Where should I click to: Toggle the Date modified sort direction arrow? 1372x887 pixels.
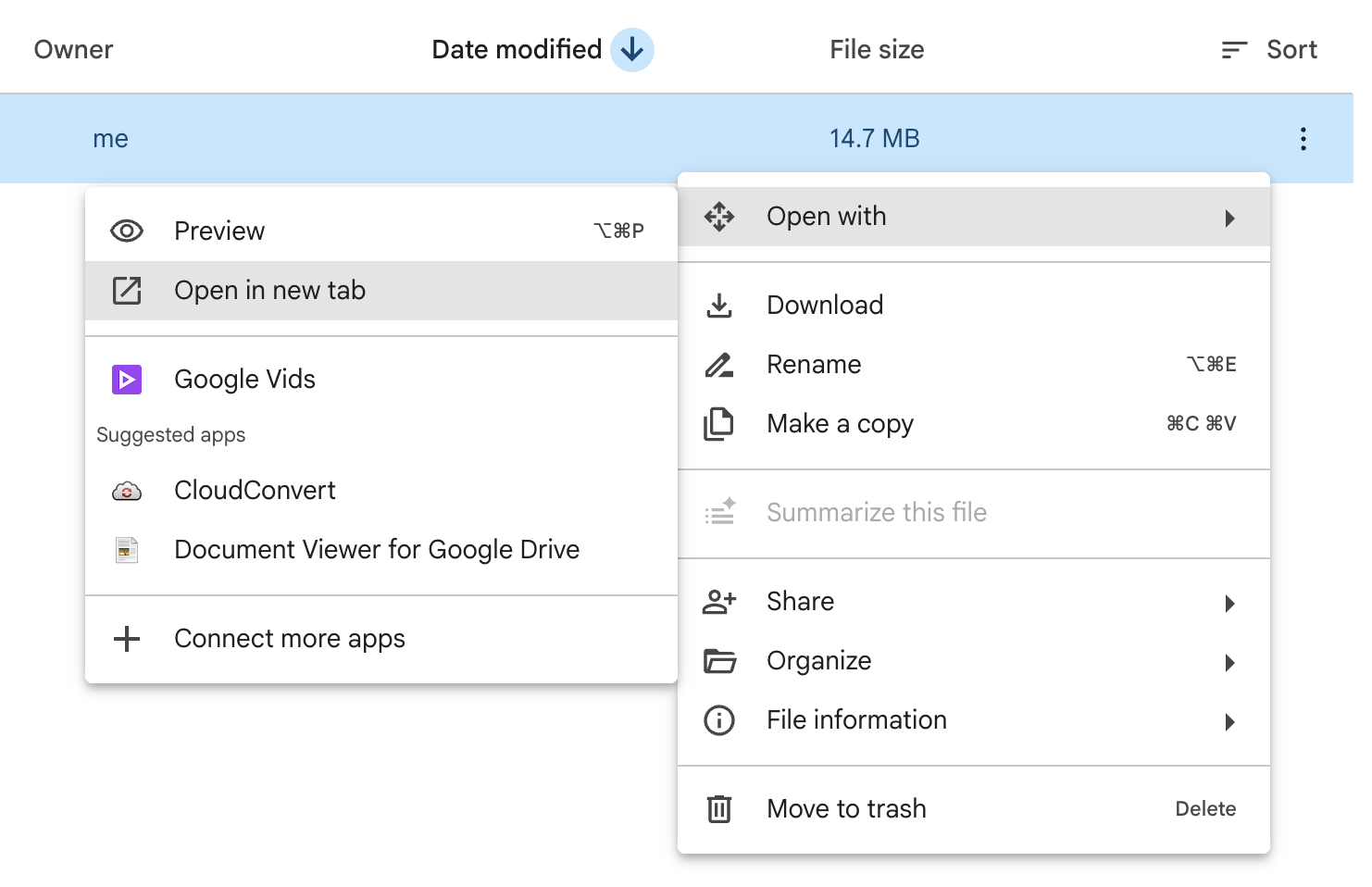pos(632,50)
